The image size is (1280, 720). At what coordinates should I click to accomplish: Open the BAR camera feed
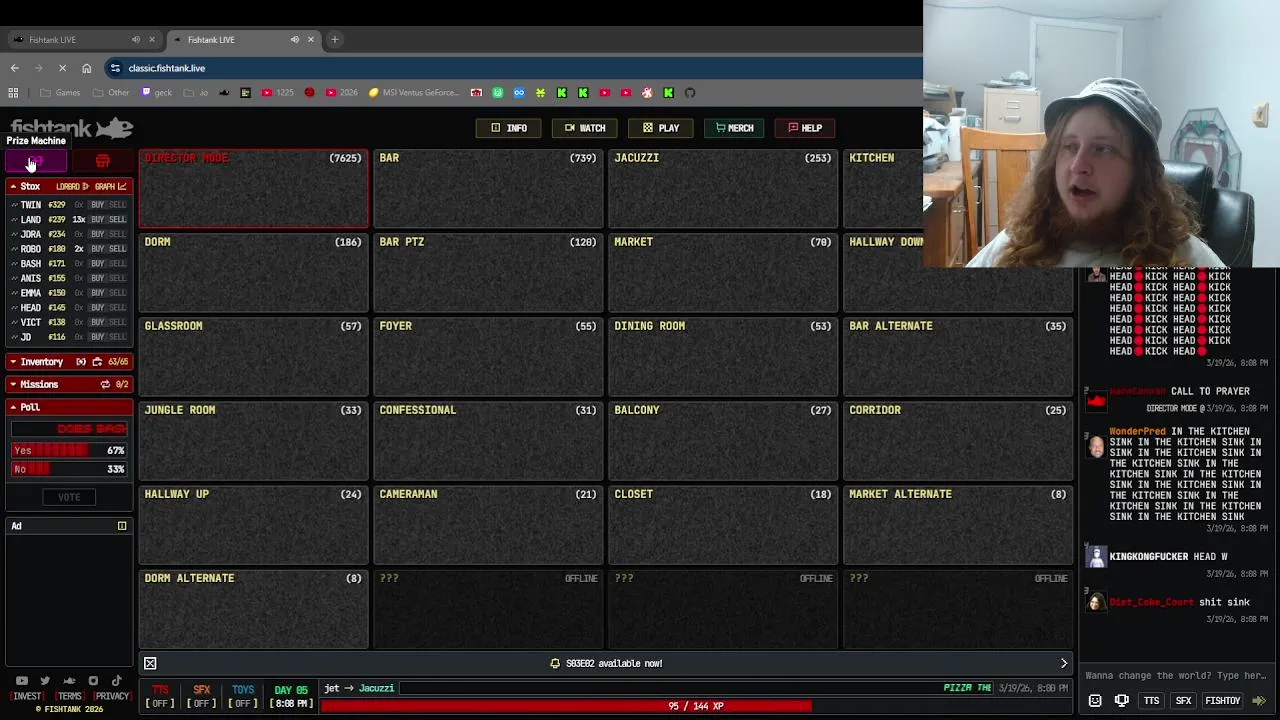point(488,189)
